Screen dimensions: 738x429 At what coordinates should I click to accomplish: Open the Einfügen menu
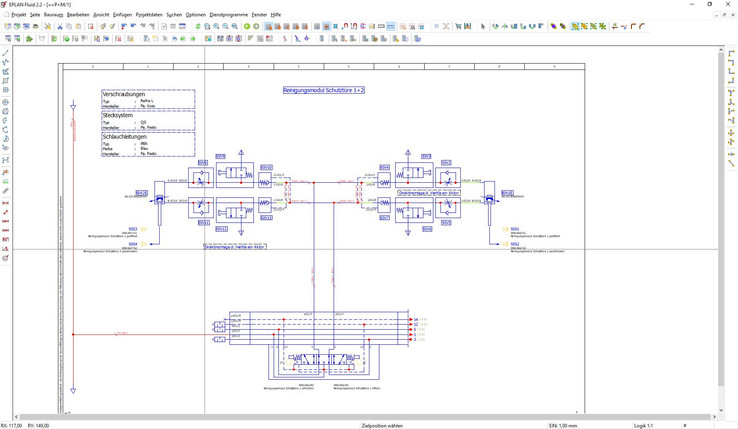click(x=122, y=15)
